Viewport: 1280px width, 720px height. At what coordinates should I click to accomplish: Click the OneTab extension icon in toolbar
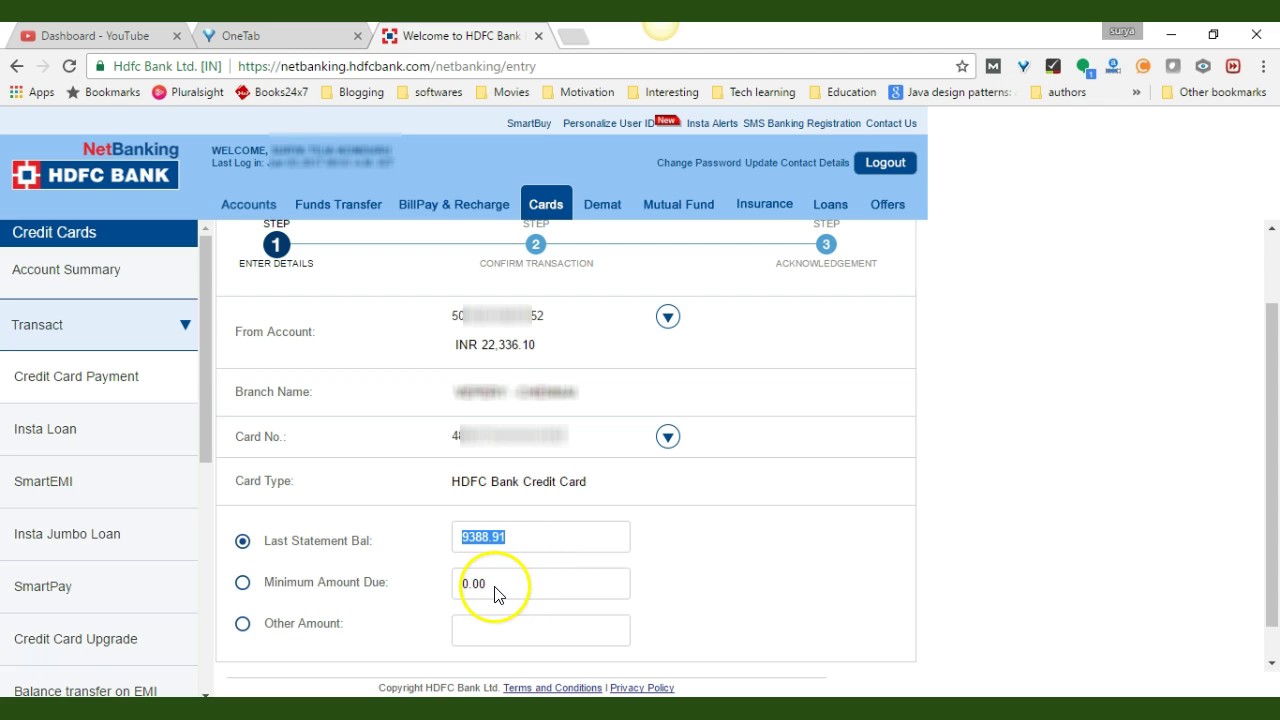coord(1023,66)
